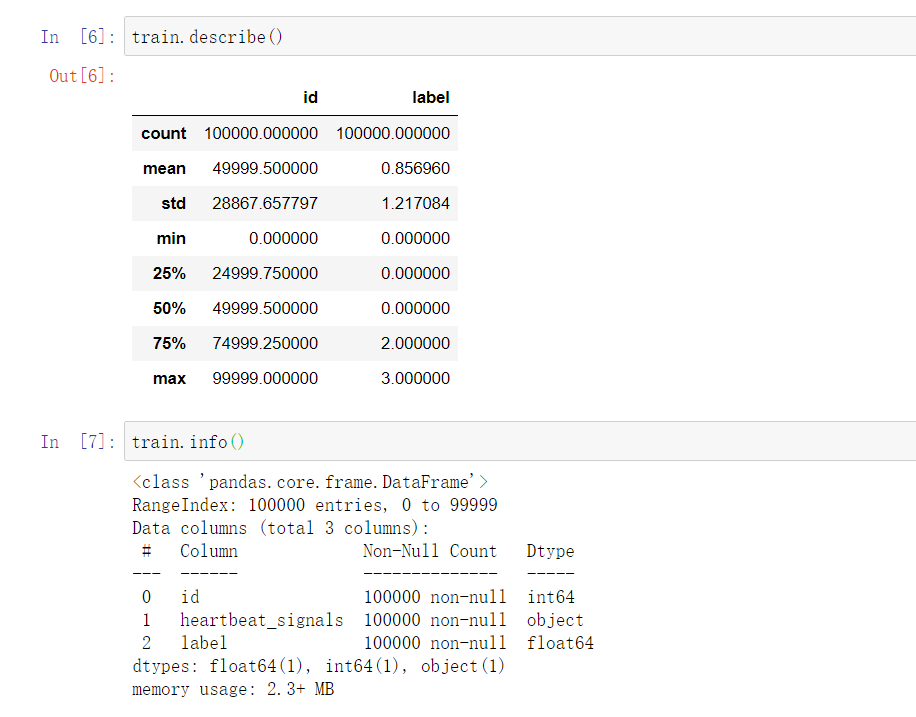Select the 'id' column header
This screenshot has height=717, width=916.
tap(310, 98)
